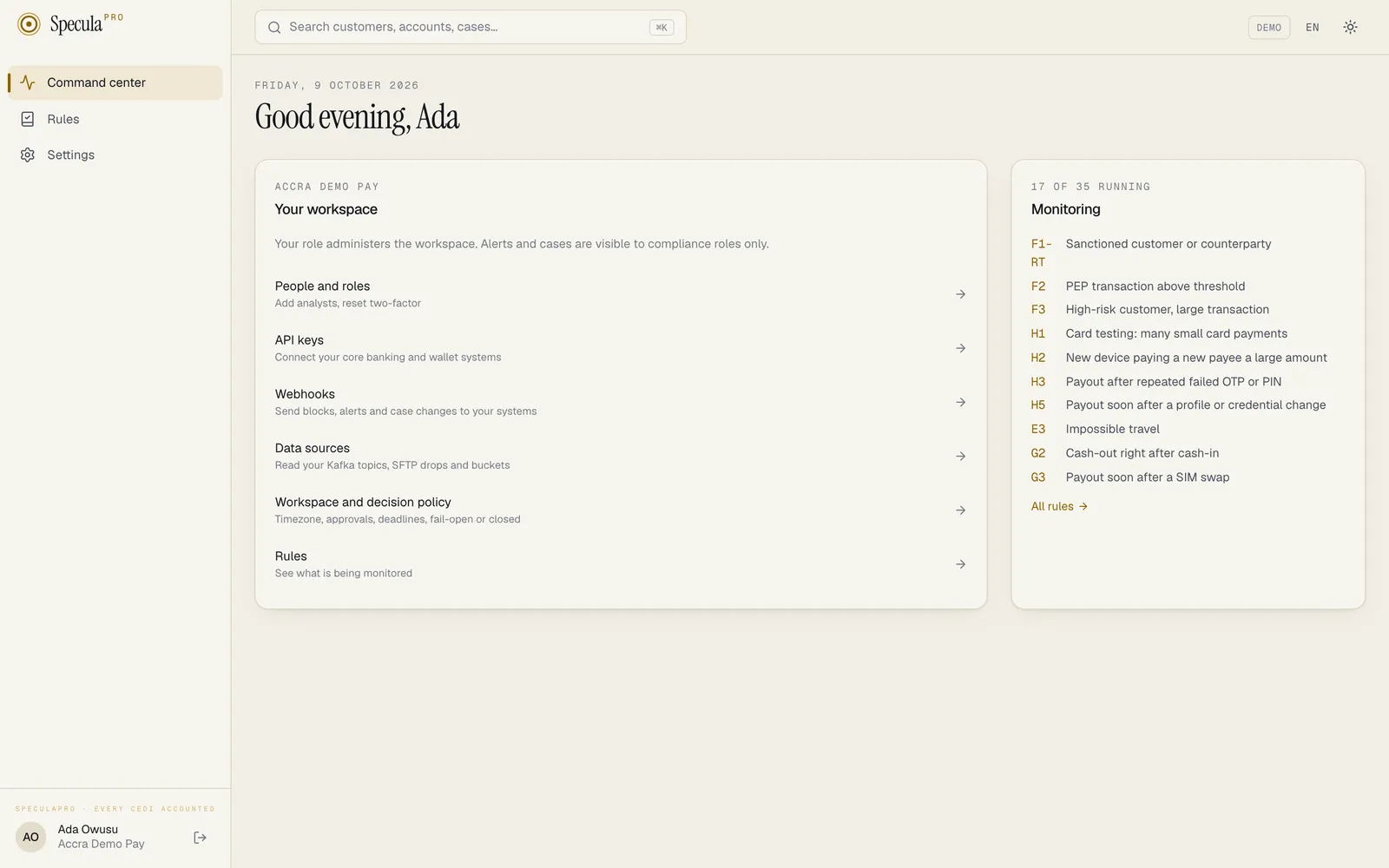The height and width of the screenshot is (868, 1389).
Task: Click the Accra Demo Pay text under user name
Action: click(102, 844)
